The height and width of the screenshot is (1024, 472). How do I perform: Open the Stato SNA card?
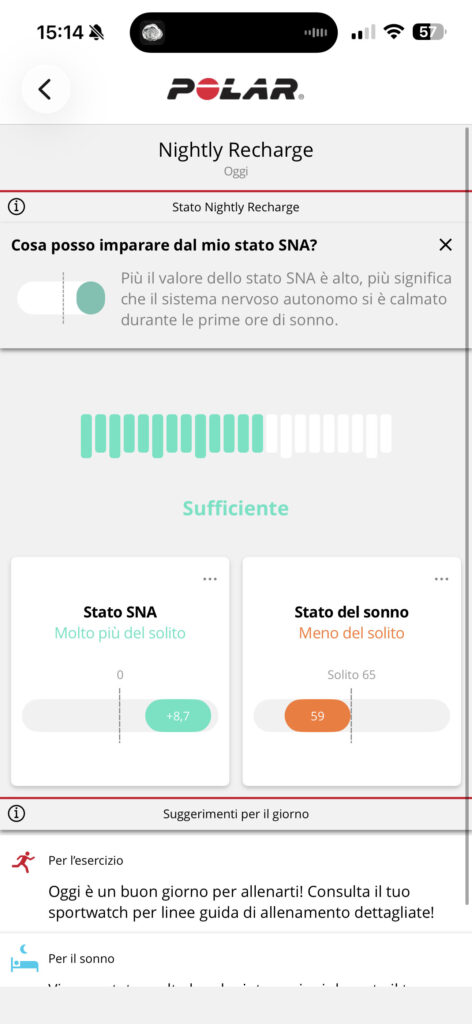[x=120, y=671]
